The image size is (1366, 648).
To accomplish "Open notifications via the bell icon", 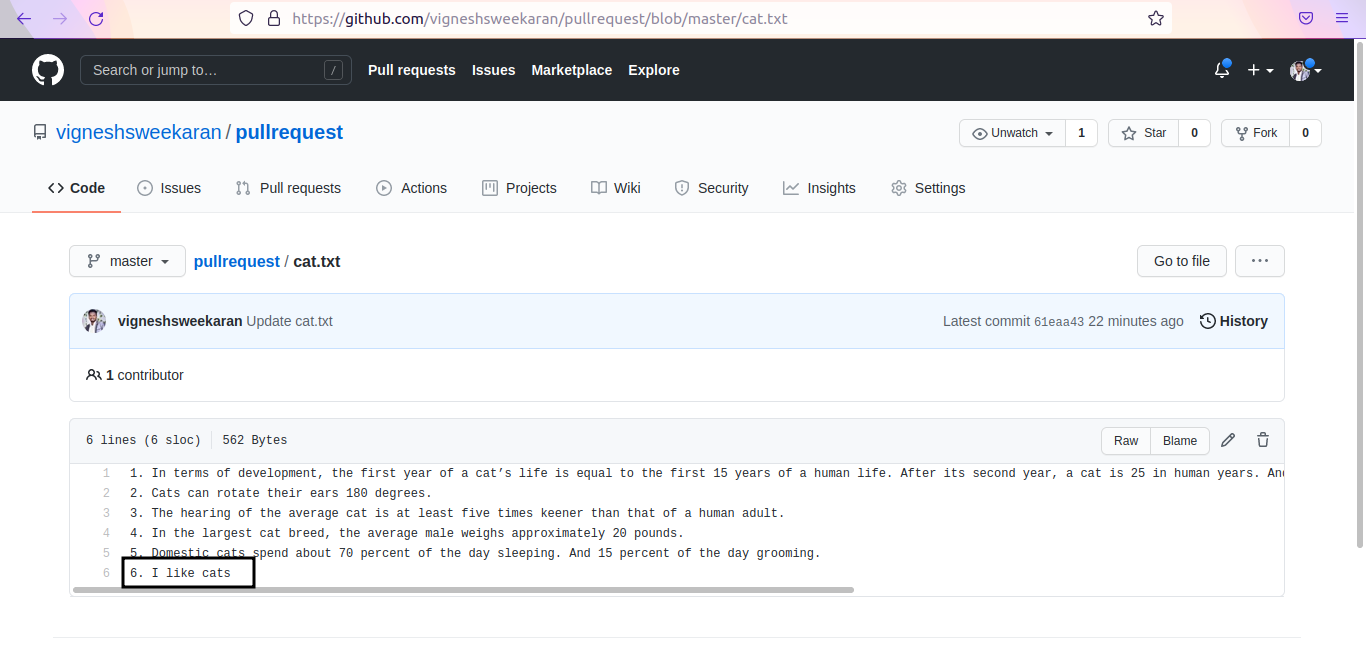I will point(1221,69).
